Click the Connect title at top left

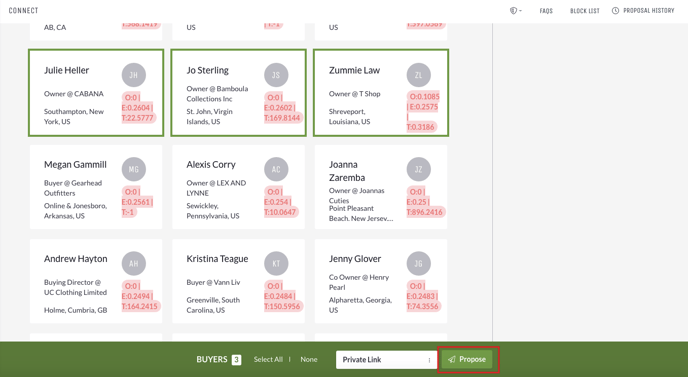(24, 11)
